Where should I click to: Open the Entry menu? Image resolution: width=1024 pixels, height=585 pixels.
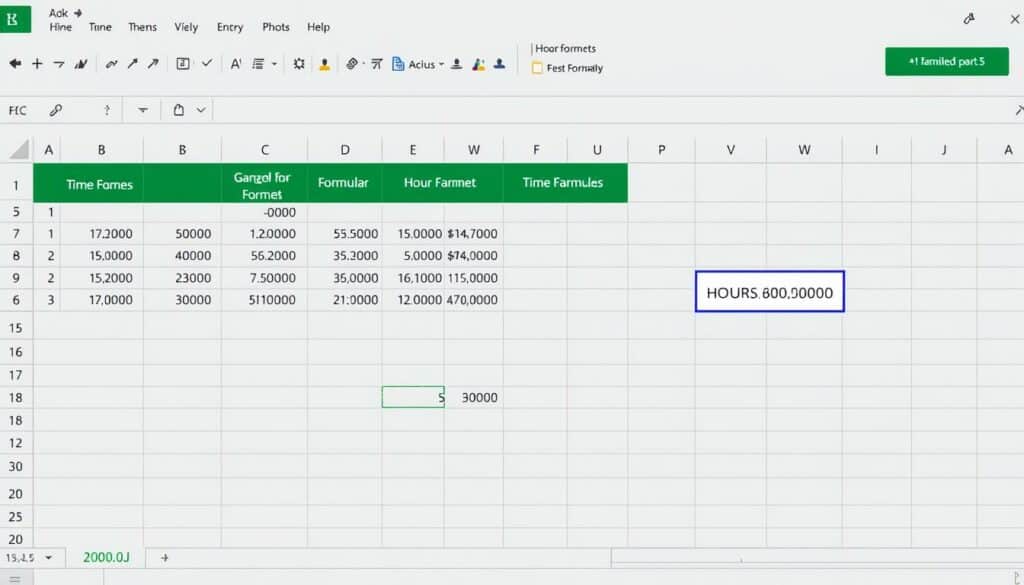(230, 27)
